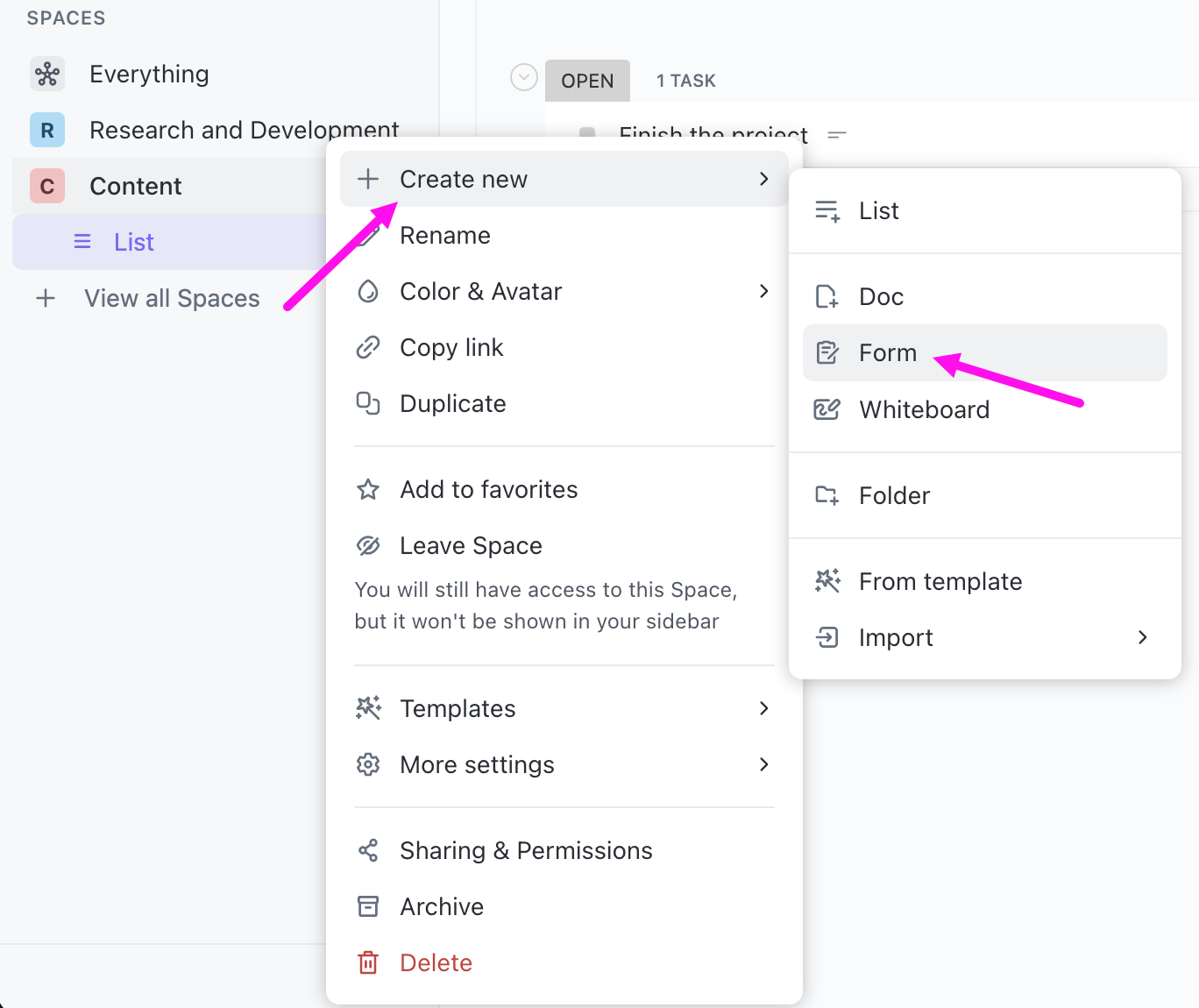The width and height of the screenshot is (1199, 1008).
Task: Toggle Leave Space to hide from sidebar
Action: (x=471, y=545)
